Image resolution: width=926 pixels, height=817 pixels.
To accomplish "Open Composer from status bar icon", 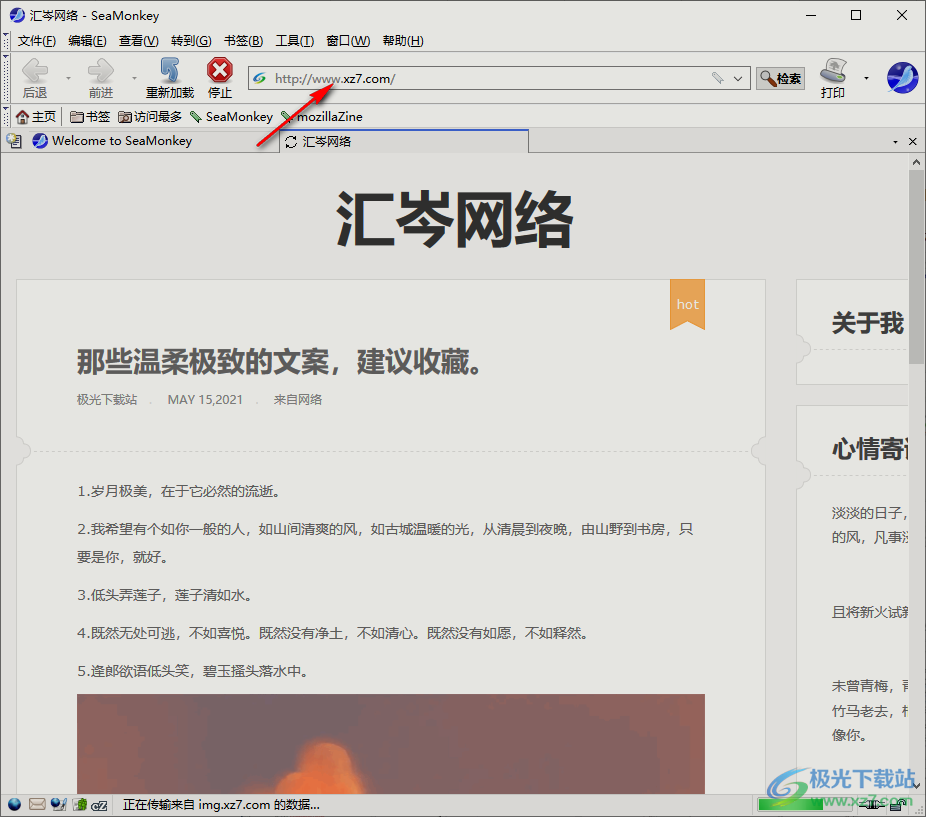I will pyautogui.click(x=58, y=804).
